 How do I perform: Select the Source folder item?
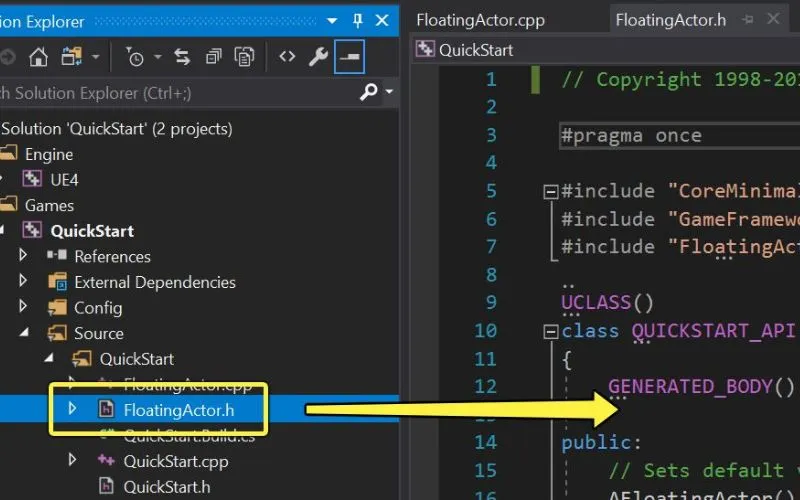(x=99, y=333)
